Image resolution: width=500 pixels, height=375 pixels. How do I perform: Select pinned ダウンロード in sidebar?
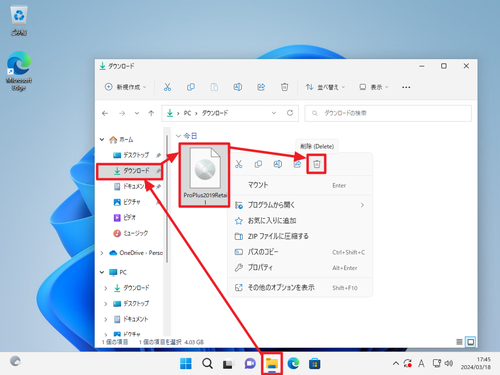(129, 171)
